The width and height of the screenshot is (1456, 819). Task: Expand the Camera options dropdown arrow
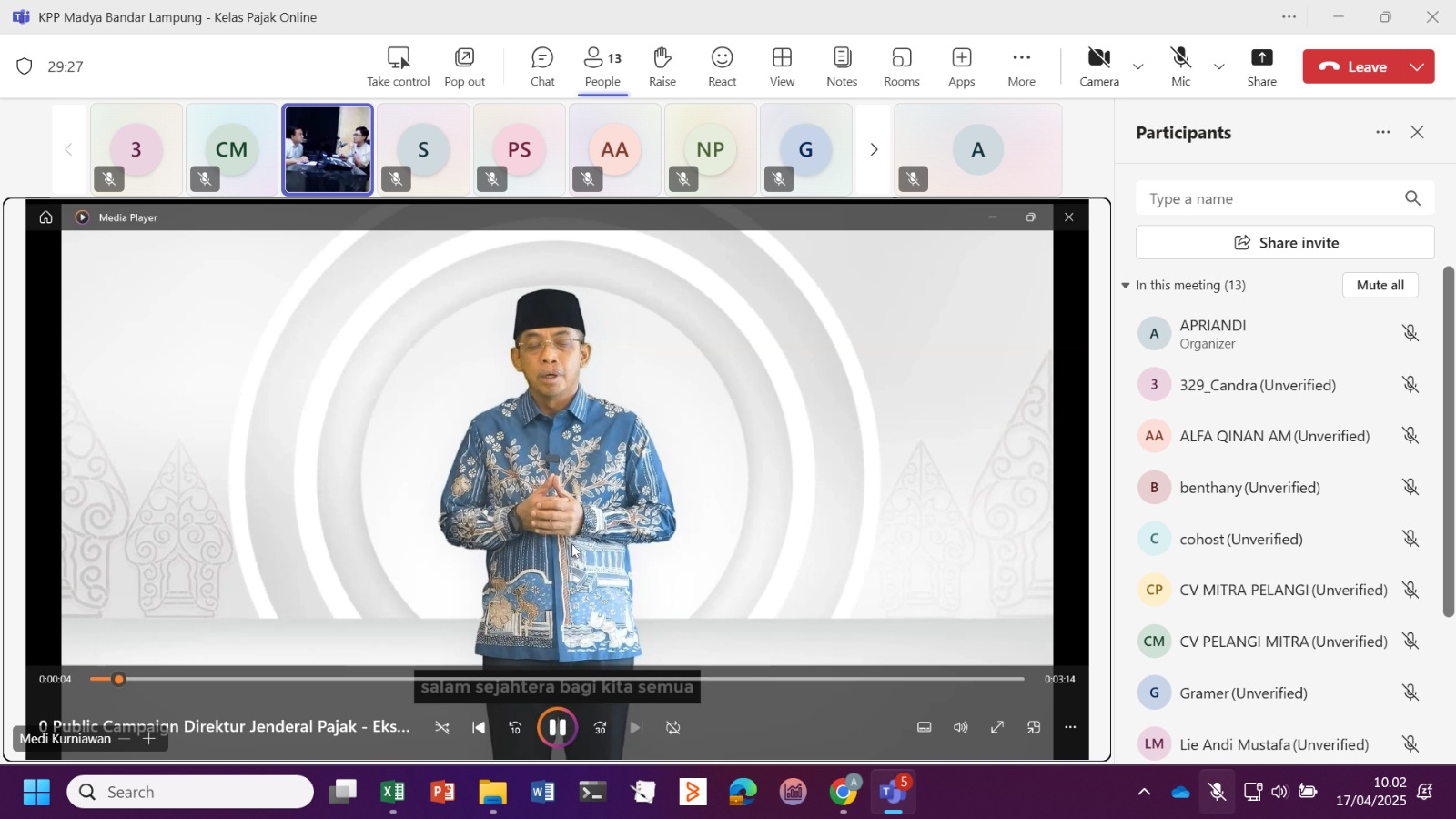click(1137, 66)
